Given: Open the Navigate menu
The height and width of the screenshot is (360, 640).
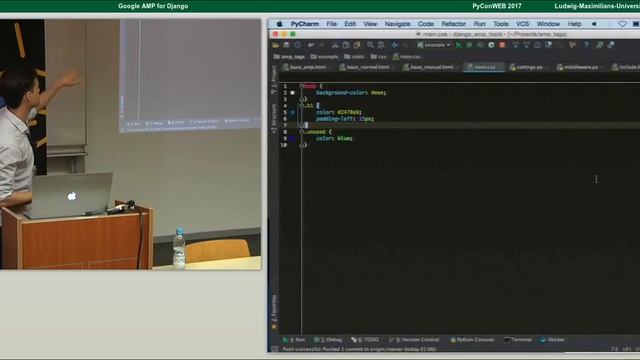Looking at the screenshot, I should click(x=397, y=24).
